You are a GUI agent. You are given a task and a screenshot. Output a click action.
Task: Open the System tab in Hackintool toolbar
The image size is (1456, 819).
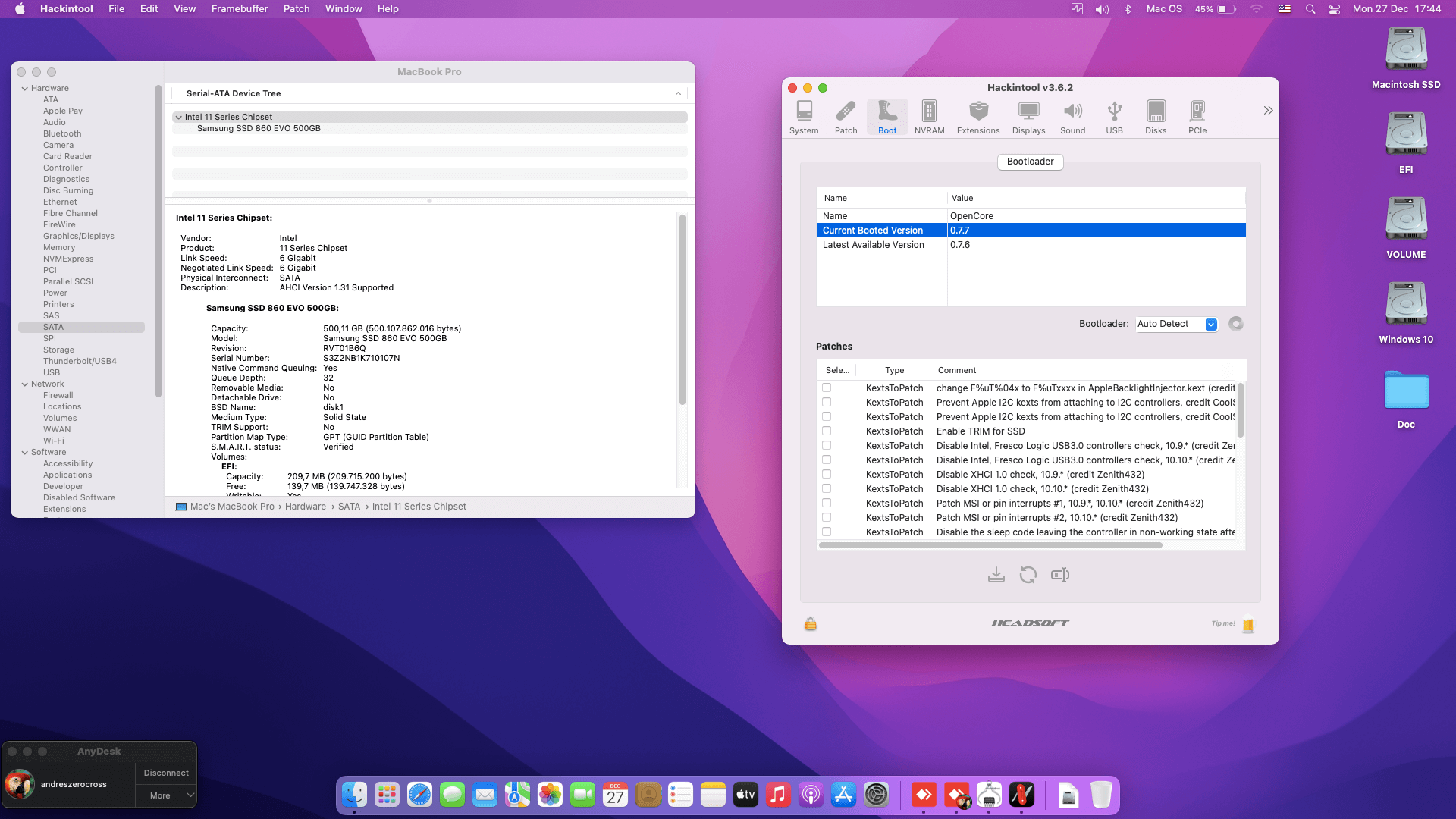pyautogui.click(x=804, y=117)
